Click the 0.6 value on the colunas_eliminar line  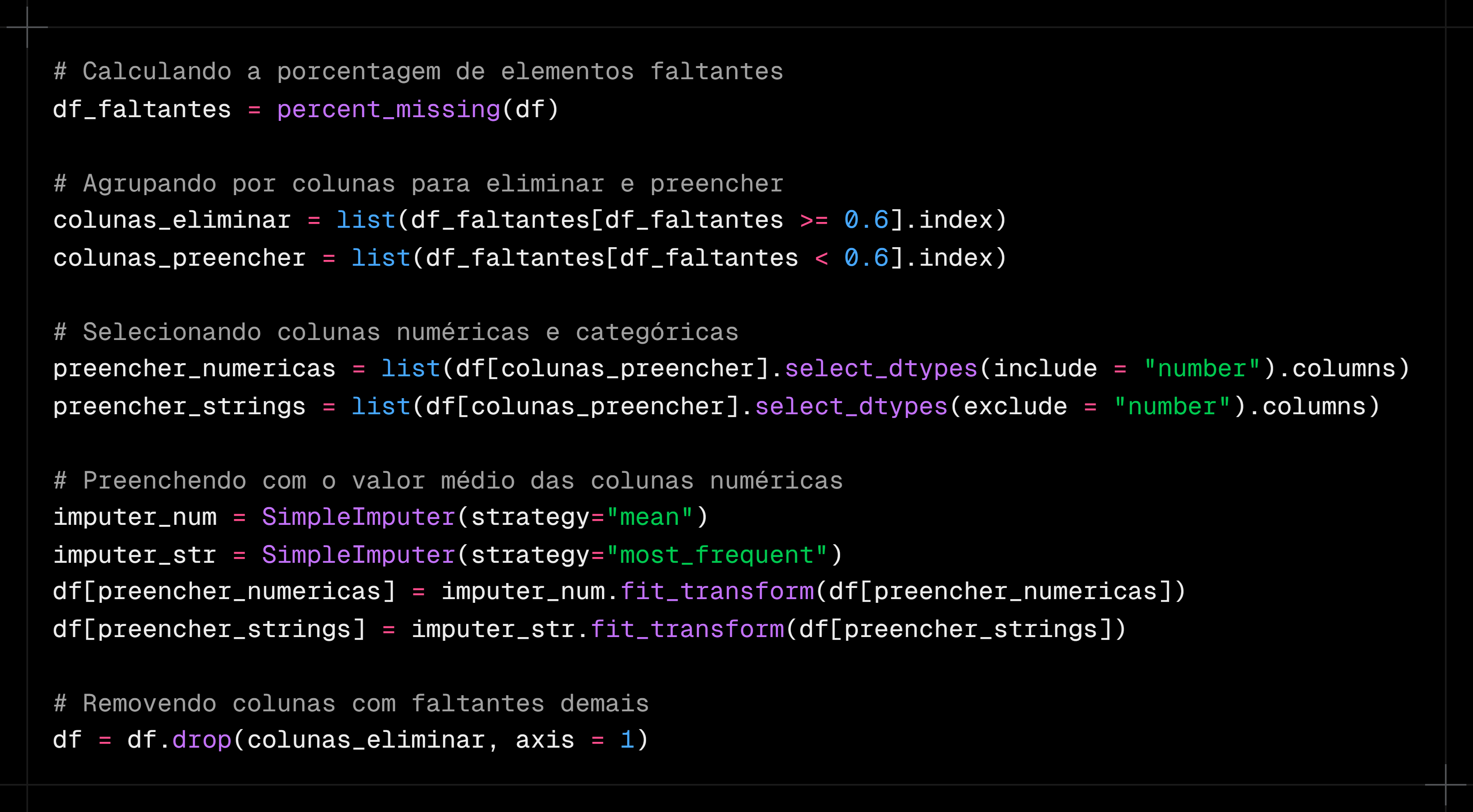866,220
